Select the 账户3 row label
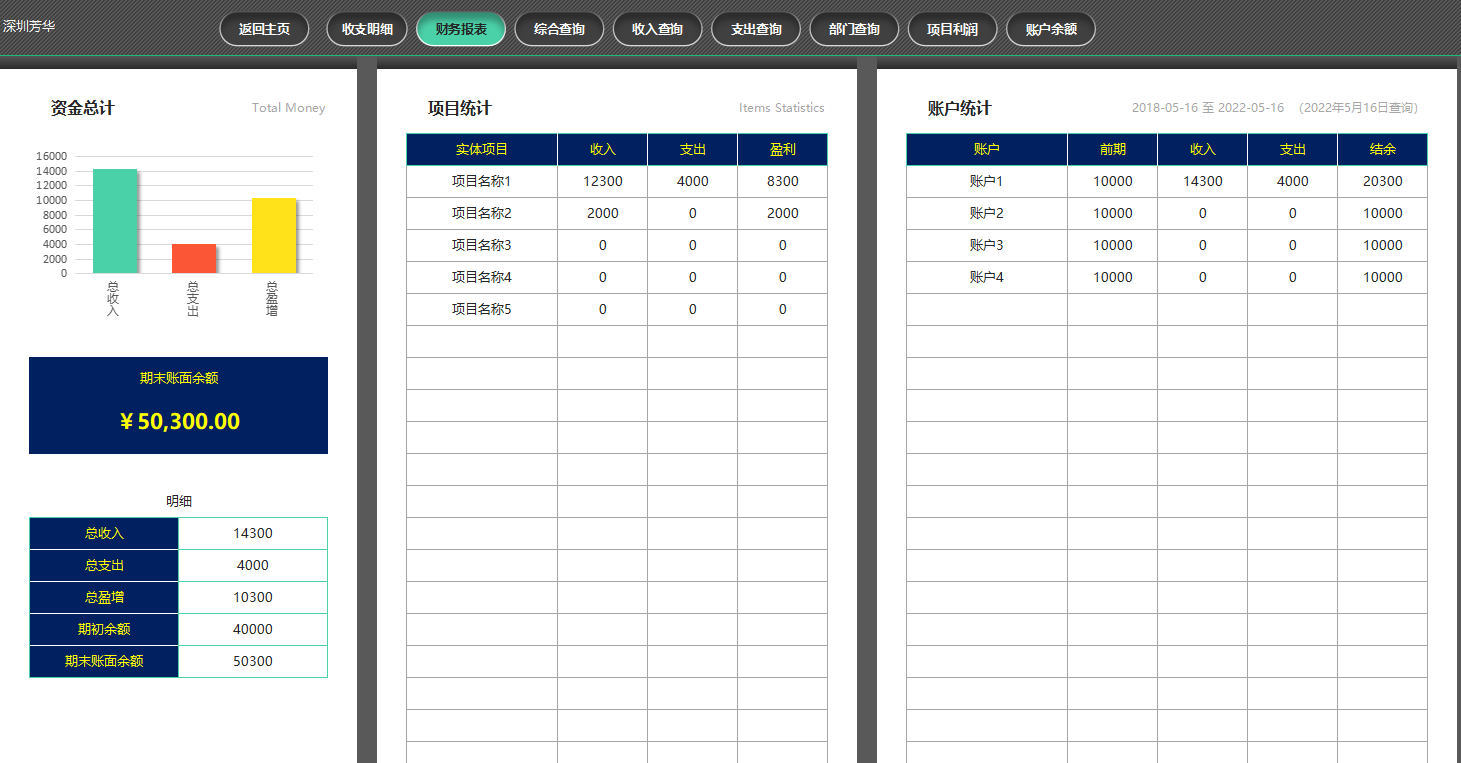The width and height of the screenshot is (1461, 763). 987,245
